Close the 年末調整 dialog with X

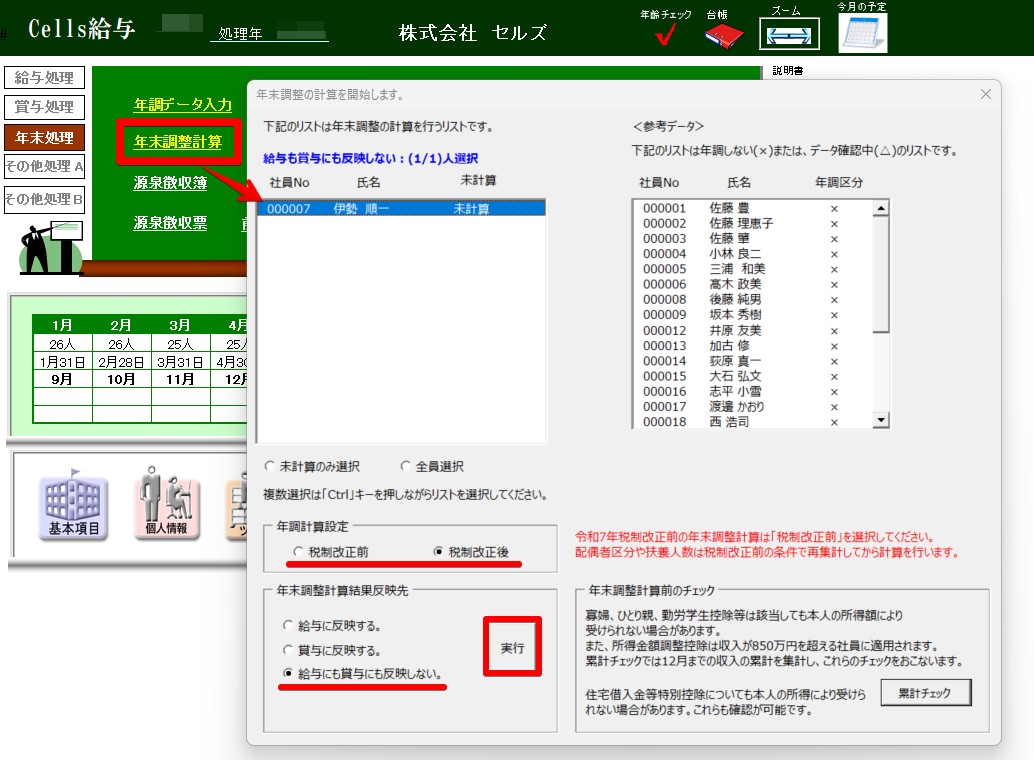[x=985, y=94]
